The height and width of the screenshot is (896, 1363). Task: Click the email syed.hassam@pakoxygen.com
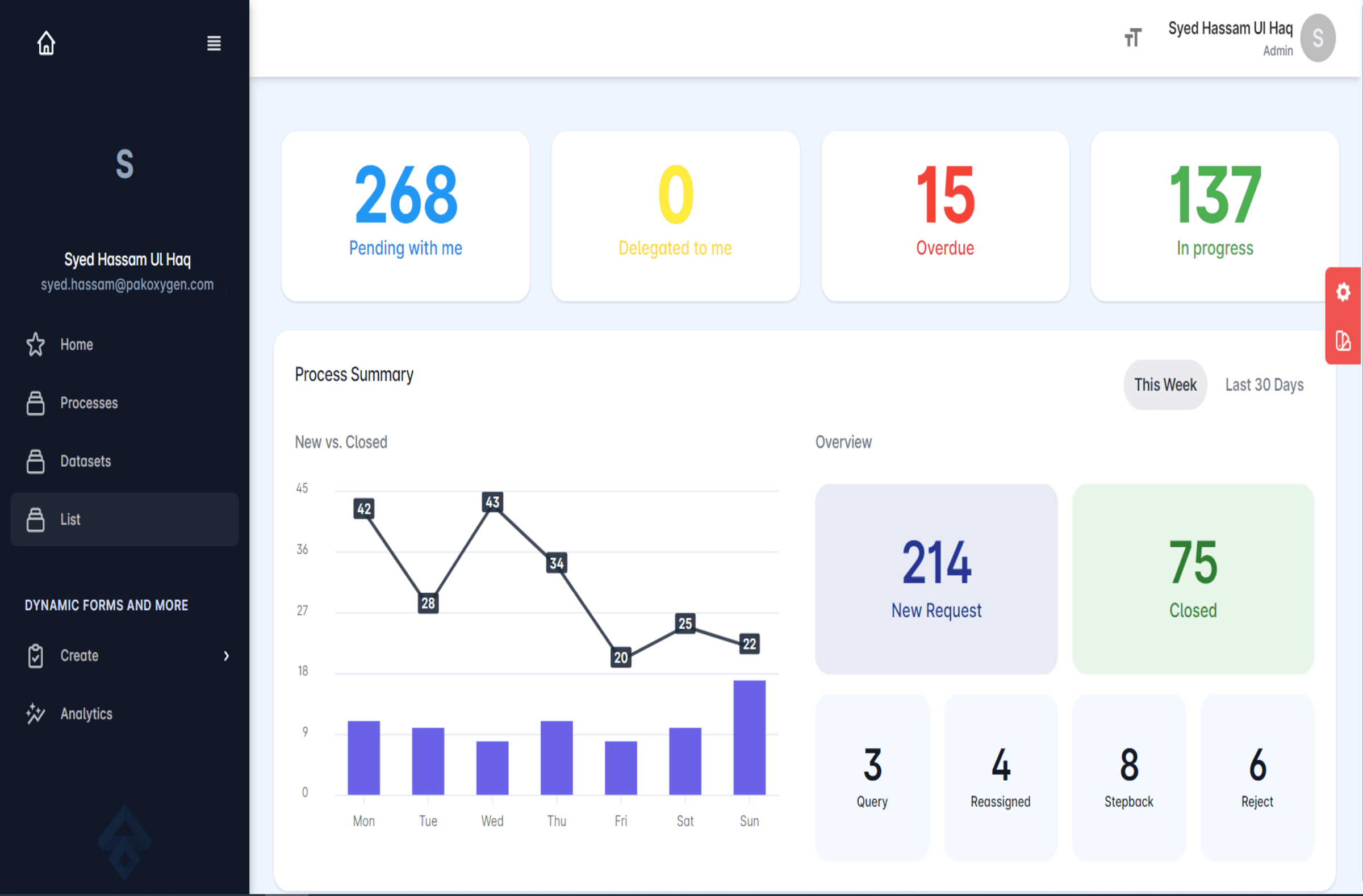[x=127, y=284]
